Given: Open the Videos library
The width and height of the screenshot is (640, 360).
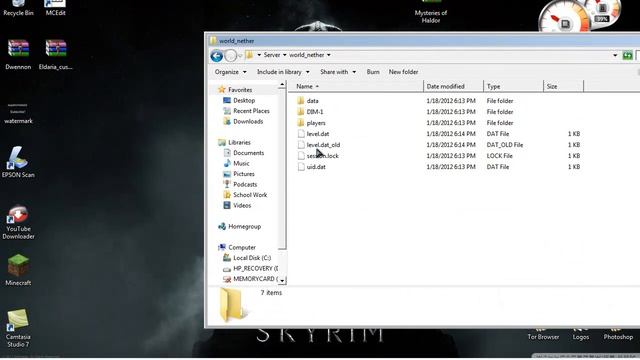Looking at the screenshot, I should (237, 206).
